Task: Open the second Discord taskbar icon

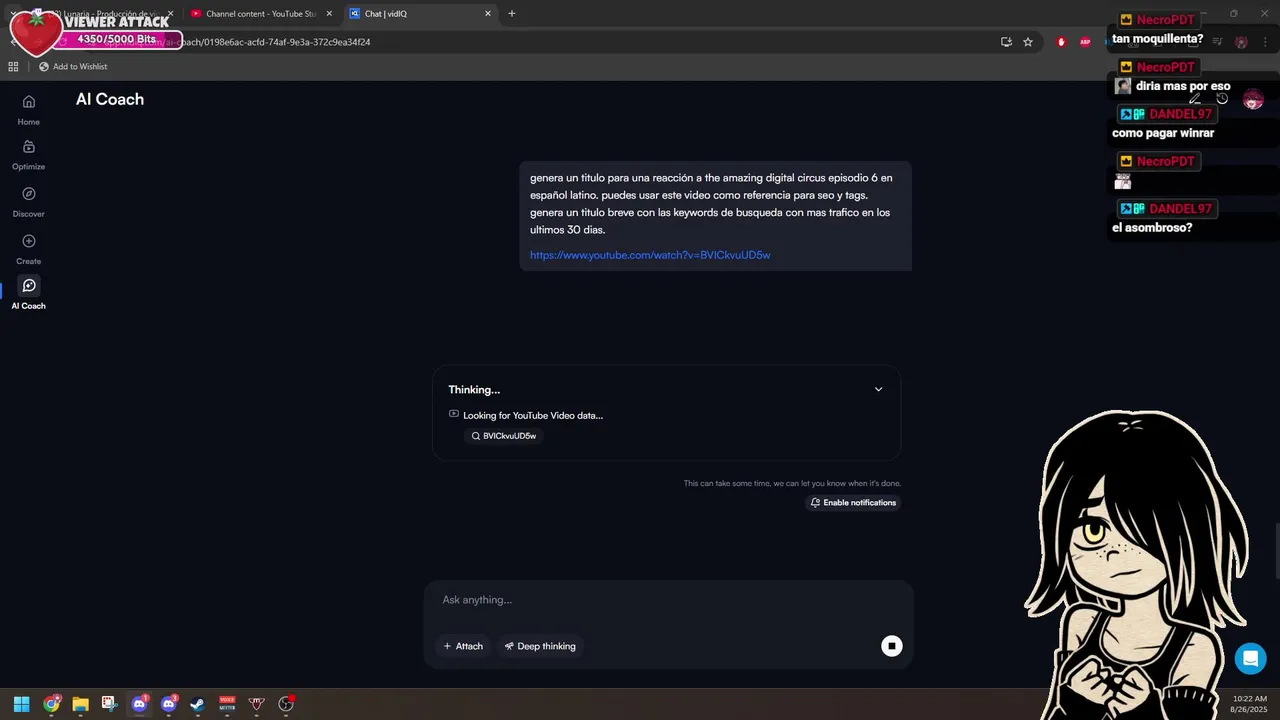Action: (168, 704)
